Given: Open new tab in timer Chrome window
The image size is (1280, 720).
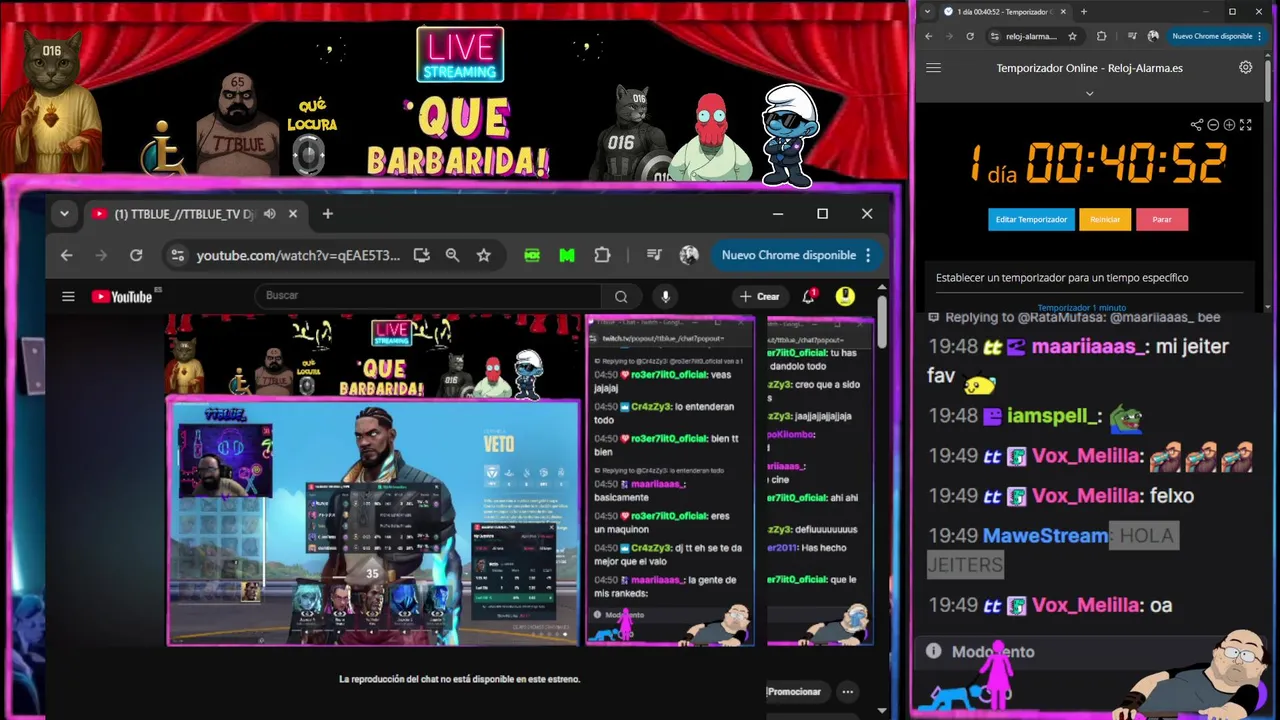Looking at the screenshot, I should 1084,12.
